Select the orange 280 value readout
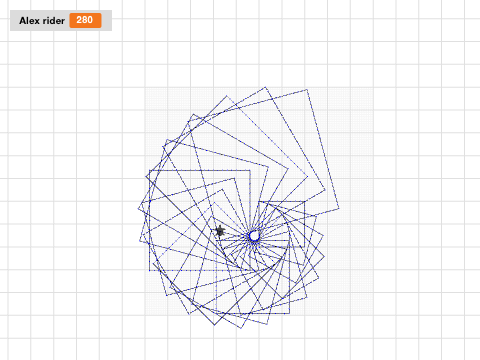The height and width of the screenshot is (360, 480). pyautogui.click(x=85, y=20)
